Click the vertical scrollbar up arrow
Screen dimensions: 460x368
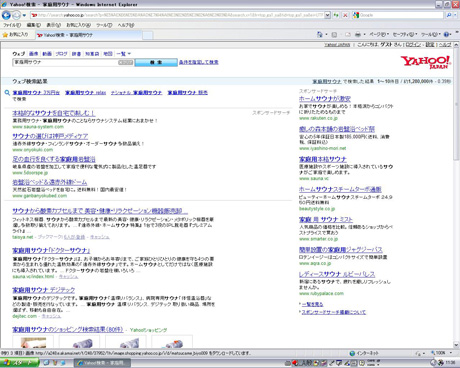[456, 45]
